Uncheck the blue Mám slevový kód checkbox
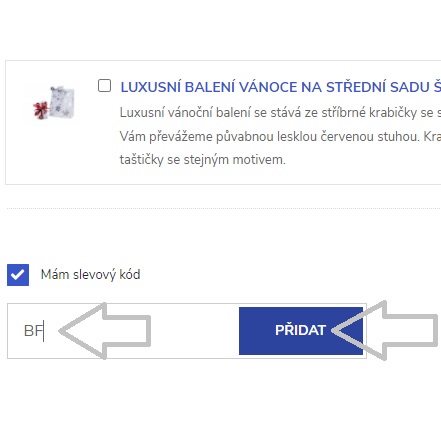The image size is (441, 441). (x=18, y=275)
